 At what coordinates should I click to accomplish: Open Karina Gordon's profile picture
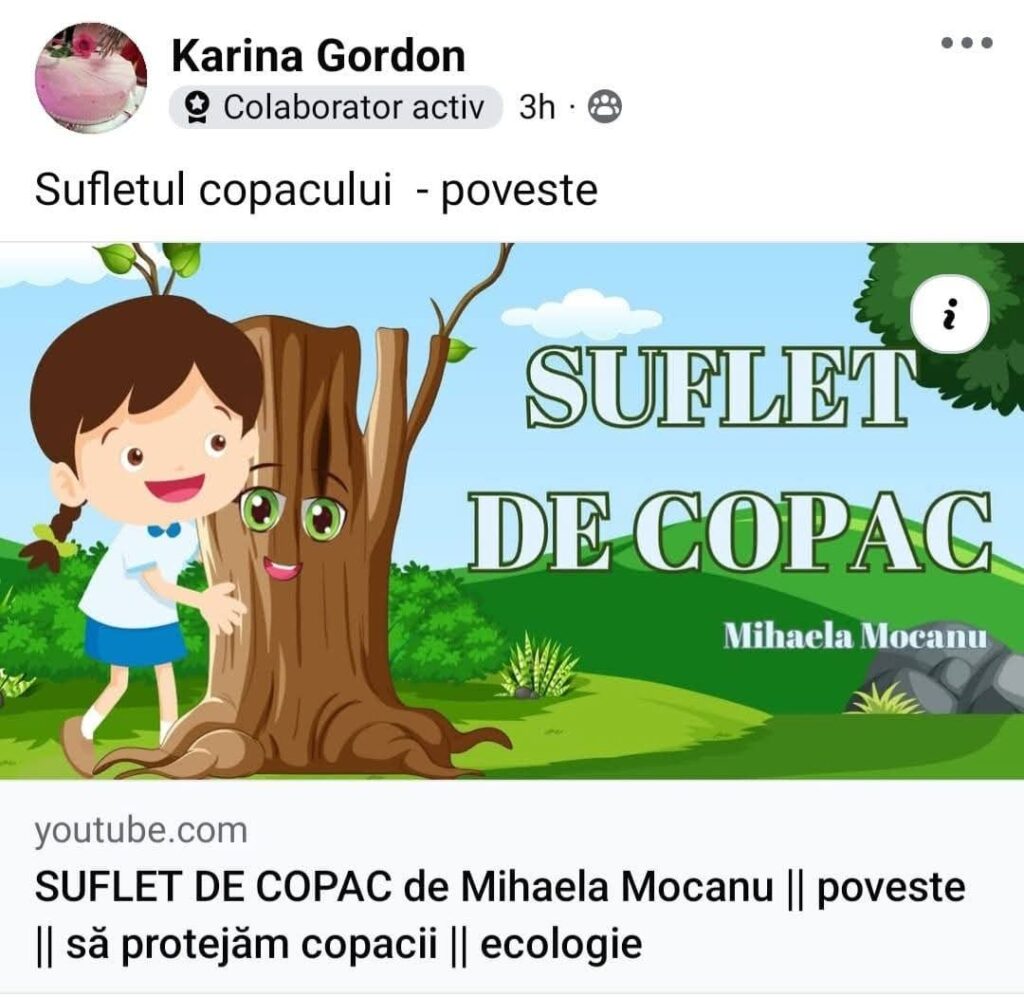click(x=90, y=78)
